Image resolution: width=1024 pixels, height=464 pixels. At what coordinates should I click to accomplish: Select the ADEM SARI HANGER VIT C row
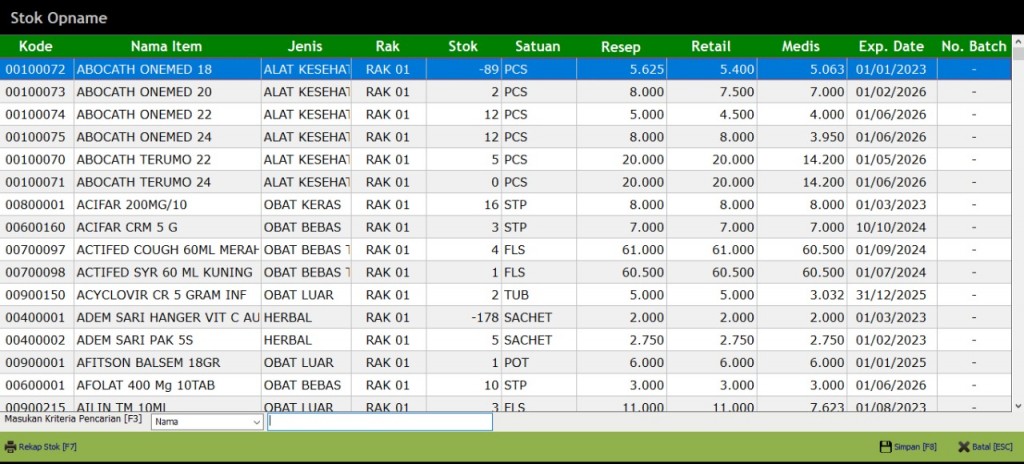[x=167, y=317]
